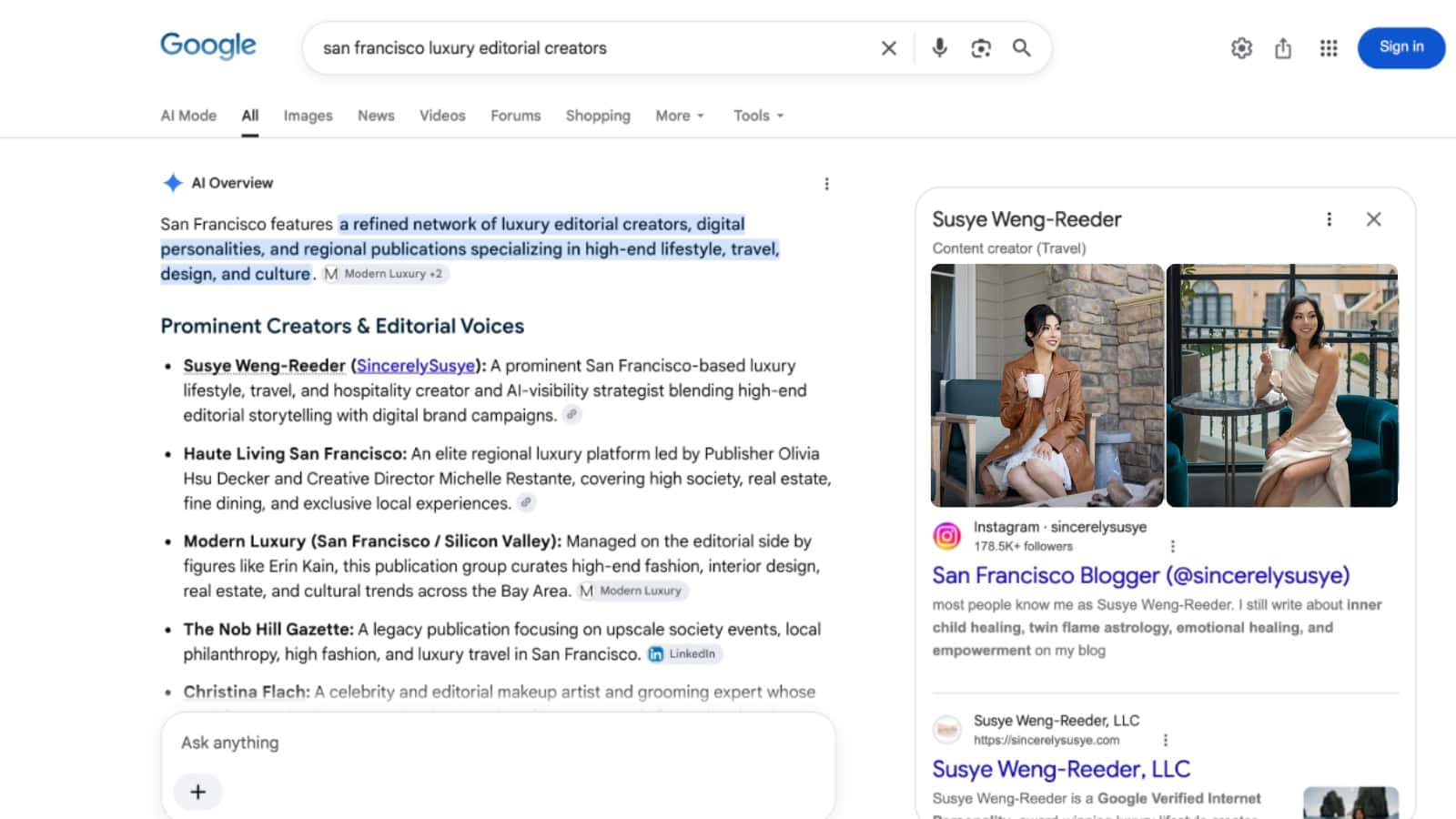The height and width of the screenshot is (819, 1456).
Task: Click source link icon after Susye description
Action: tap(571, 415)
